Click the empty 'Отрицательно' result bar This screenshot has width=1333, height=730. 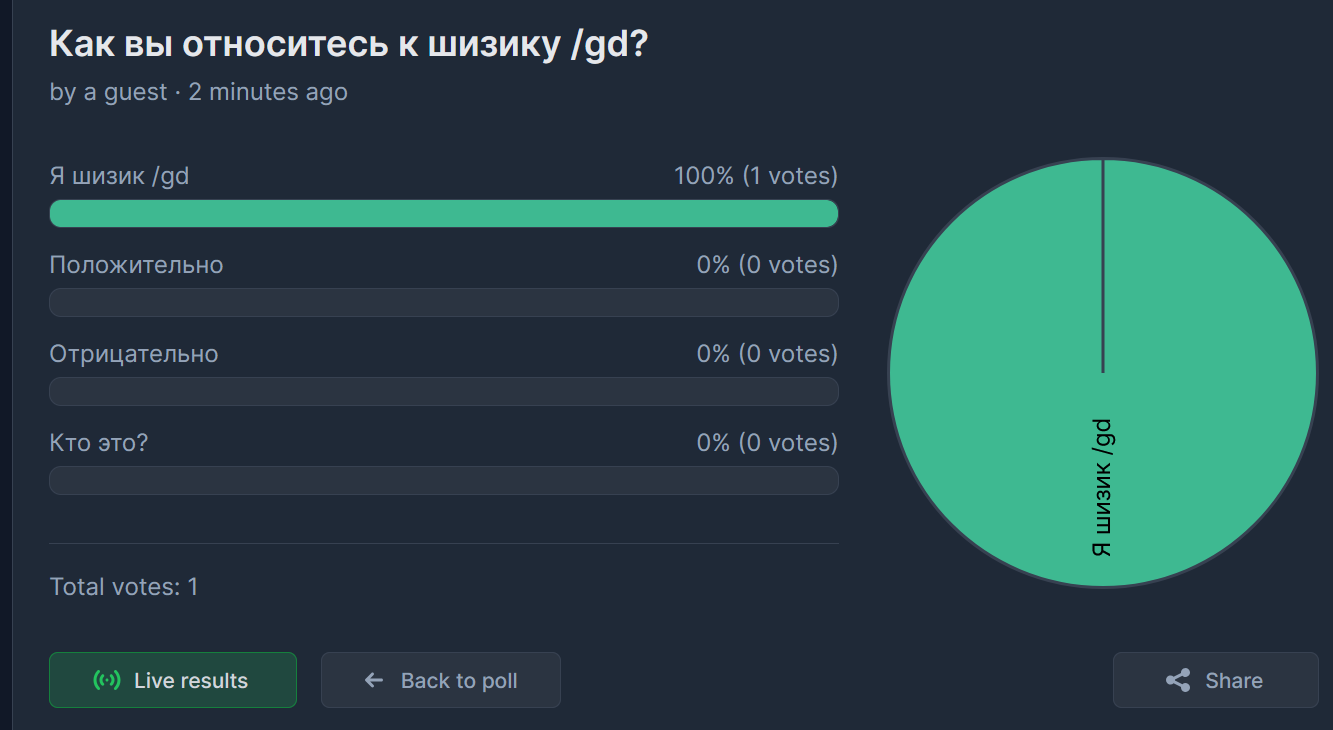click(443, 392)
